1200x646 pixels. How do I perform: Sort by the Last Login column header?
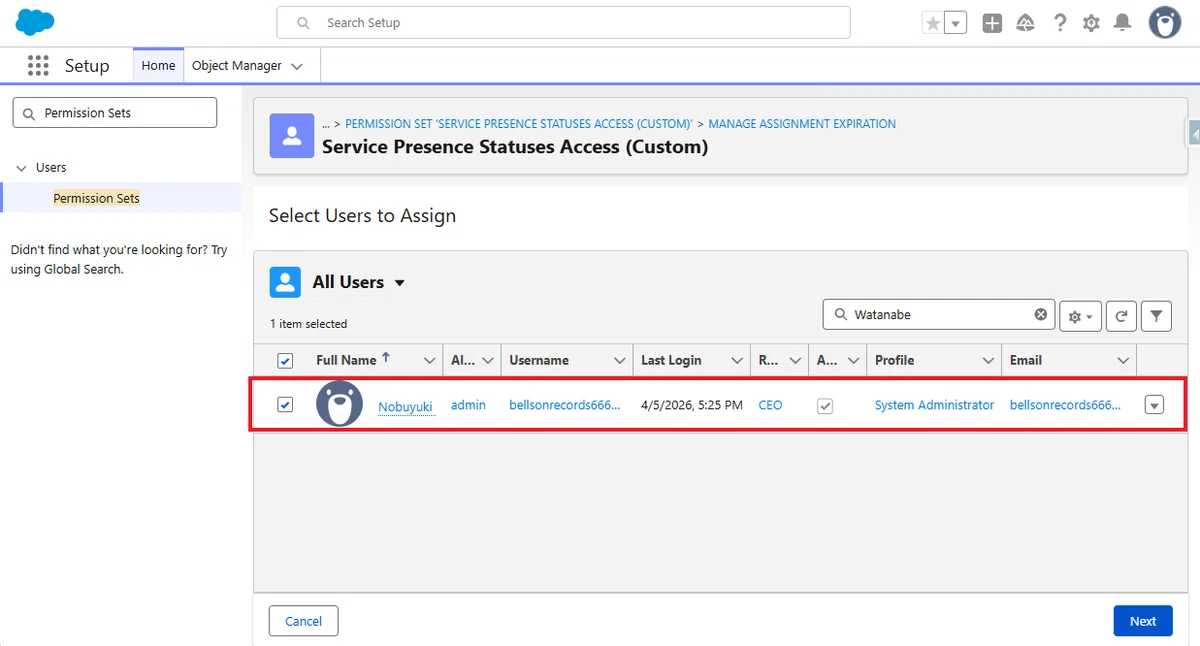(x=671, y=360)
